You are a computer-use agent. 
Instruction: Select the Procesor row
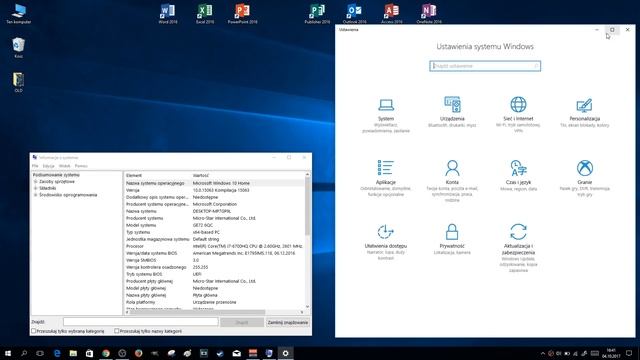(x=215, y=246)
